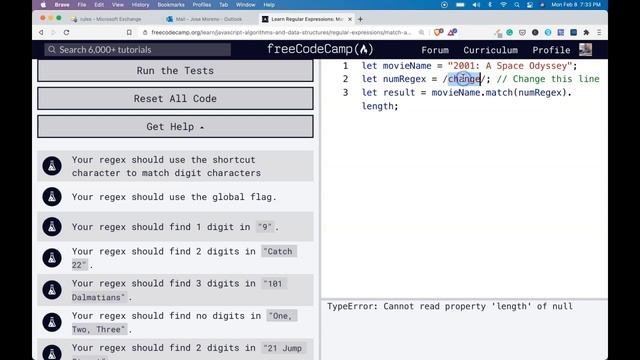
Task: Click the black circle extension icon
Action: [535, 32]
